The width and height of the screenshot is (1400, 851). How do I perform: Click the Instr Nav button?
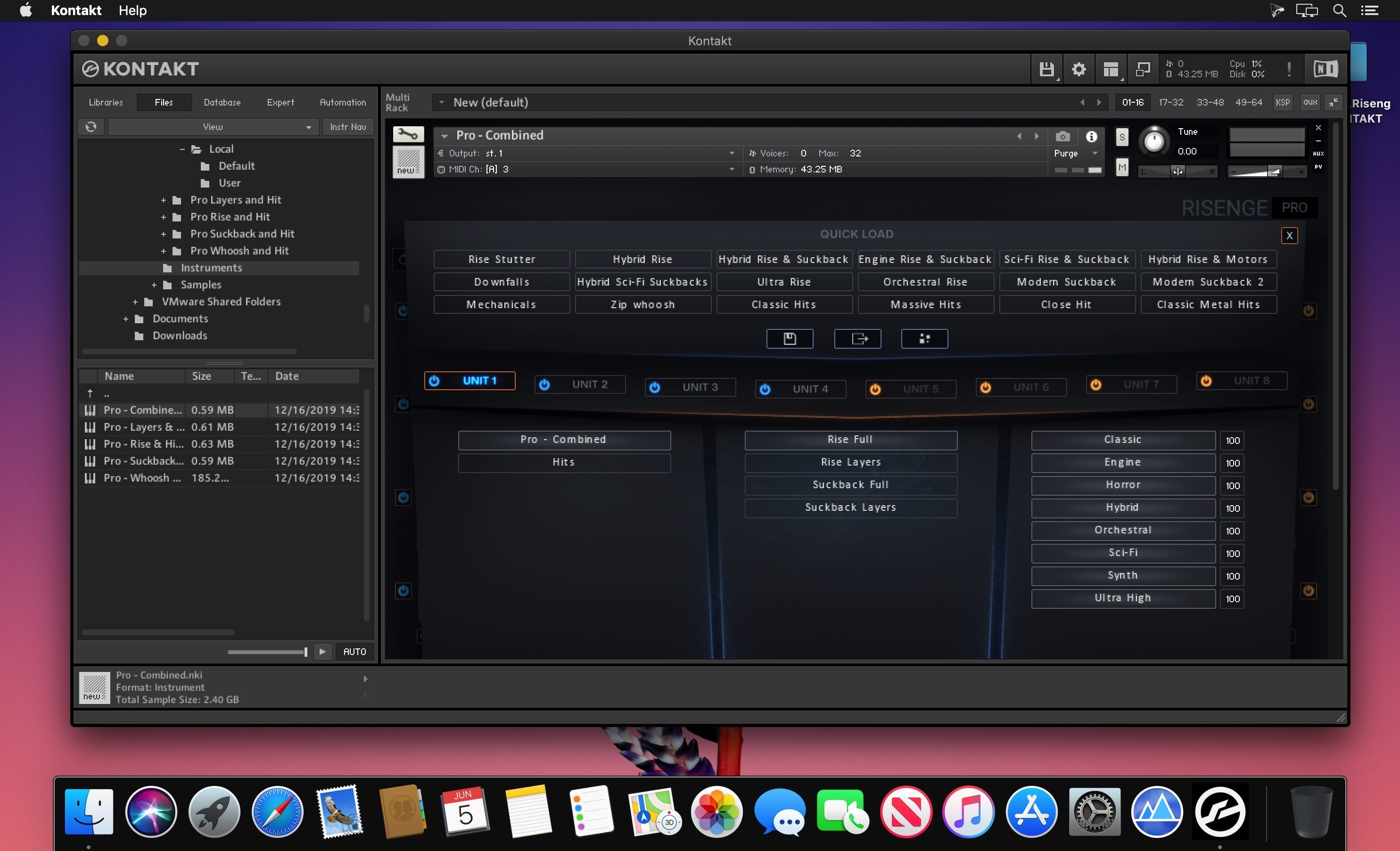tap(348, 127)
